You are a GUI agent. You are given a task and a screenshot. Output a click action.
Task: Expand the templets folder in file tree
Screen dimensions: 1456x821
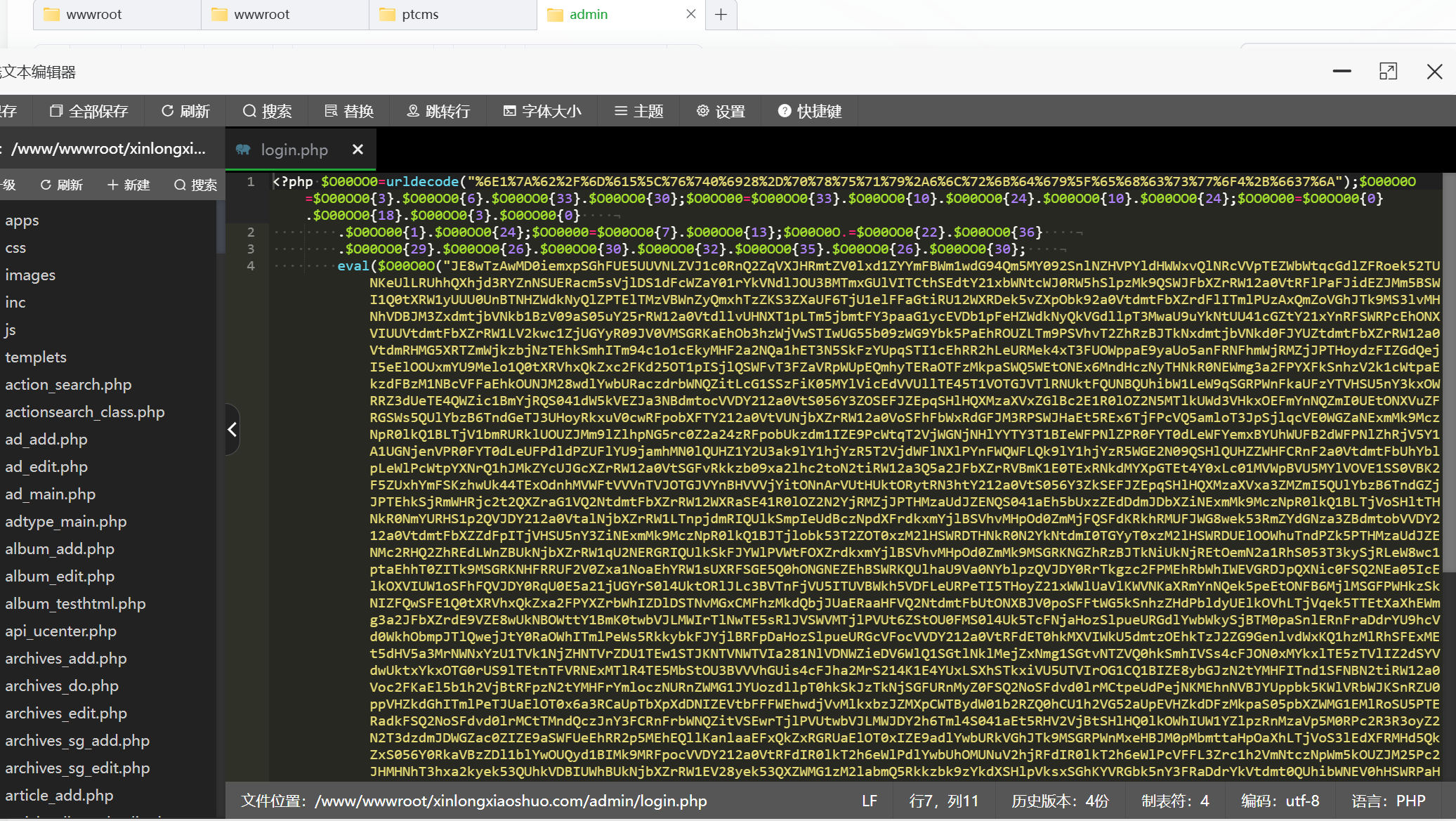tap(36, 357)
